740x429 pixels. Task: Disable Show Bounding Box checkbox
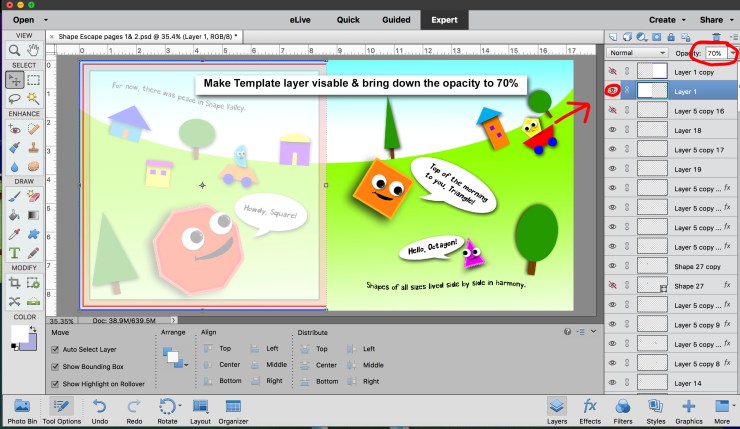point(56,367)
